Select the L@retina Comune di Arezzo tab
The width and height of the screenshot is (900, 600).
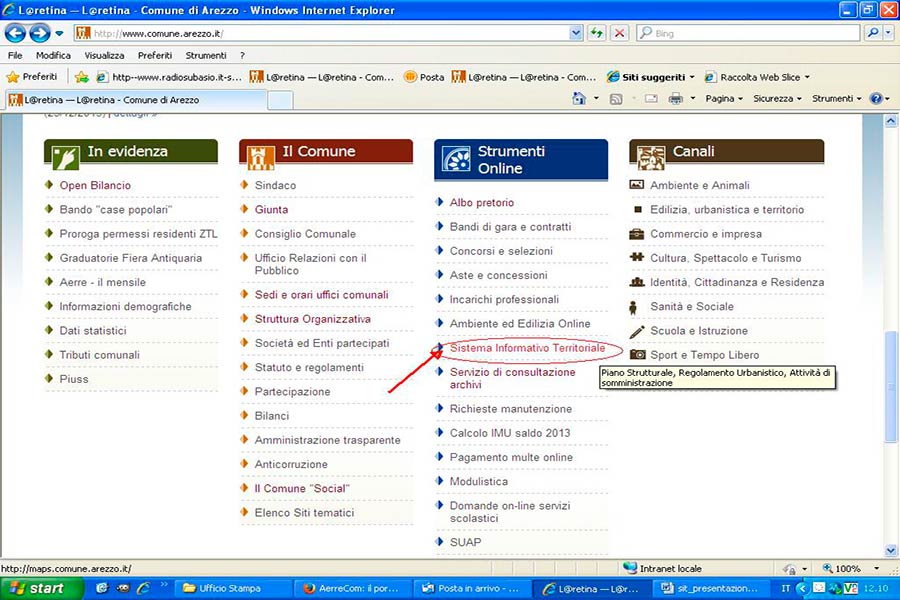[135, 100]
